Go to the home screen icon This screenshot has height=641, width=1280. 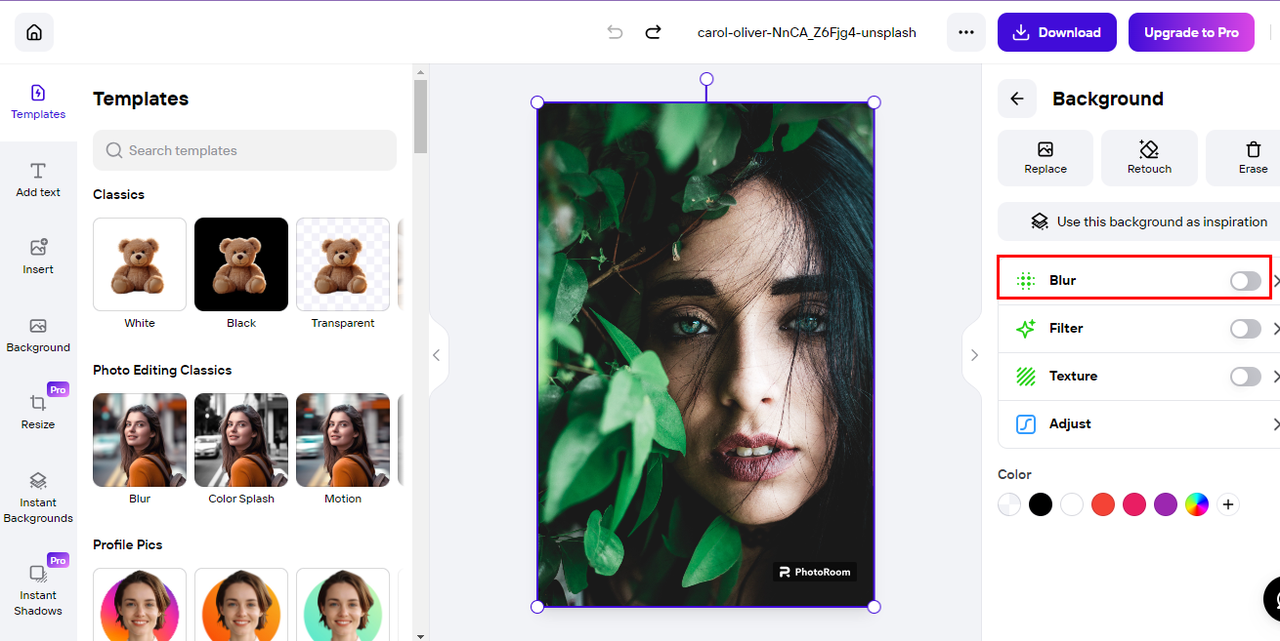(x=34, y=32)
